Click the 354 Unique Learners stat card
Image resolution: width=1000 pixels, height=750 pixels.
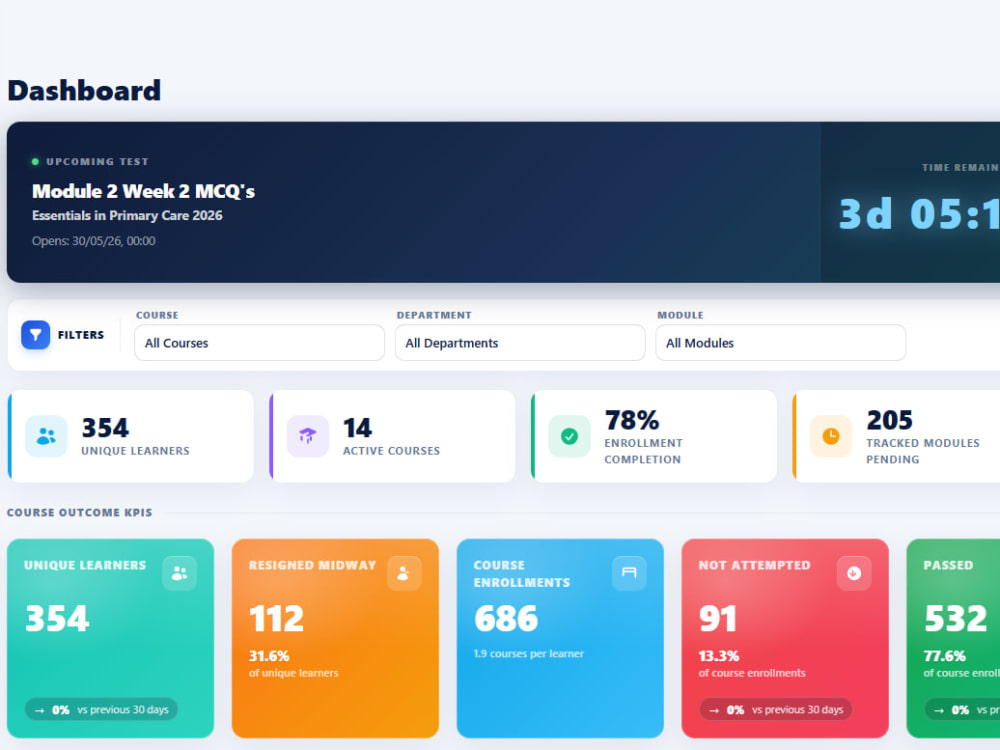pyautogui.click(x=131, y=436)
